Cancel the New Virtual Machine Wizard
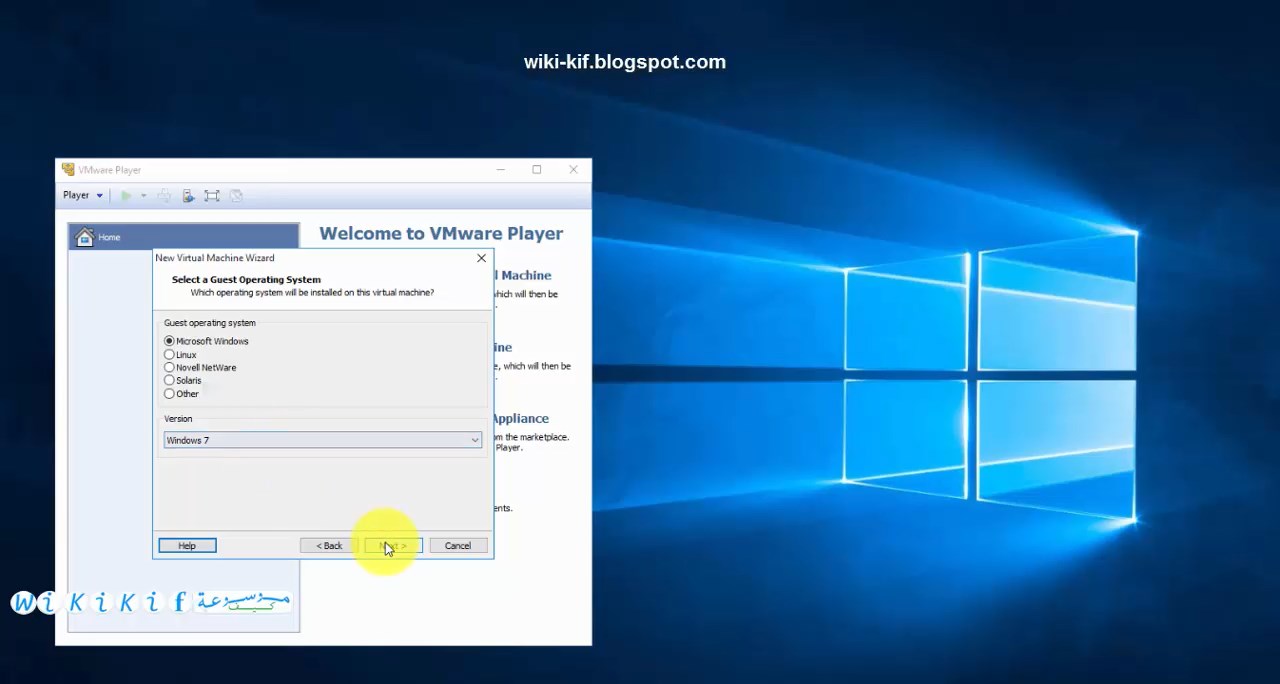 point(458,545)
